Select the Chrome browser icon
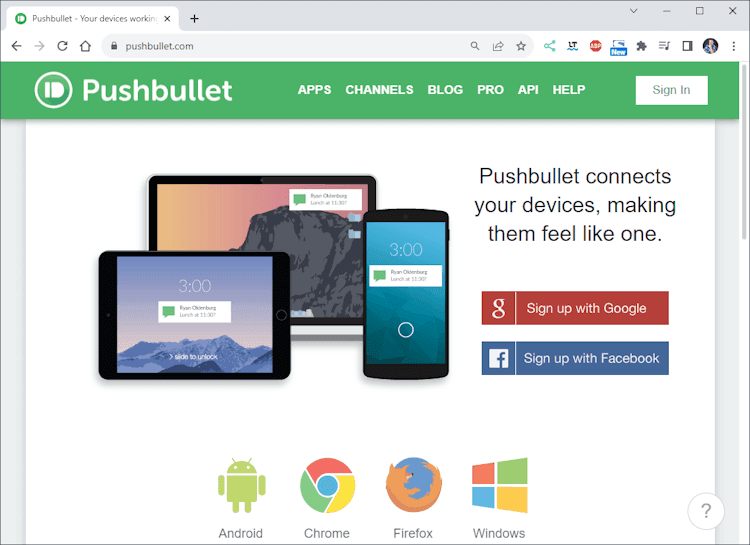Viewport: 750px width, 545px height. [x=328, y=486]
